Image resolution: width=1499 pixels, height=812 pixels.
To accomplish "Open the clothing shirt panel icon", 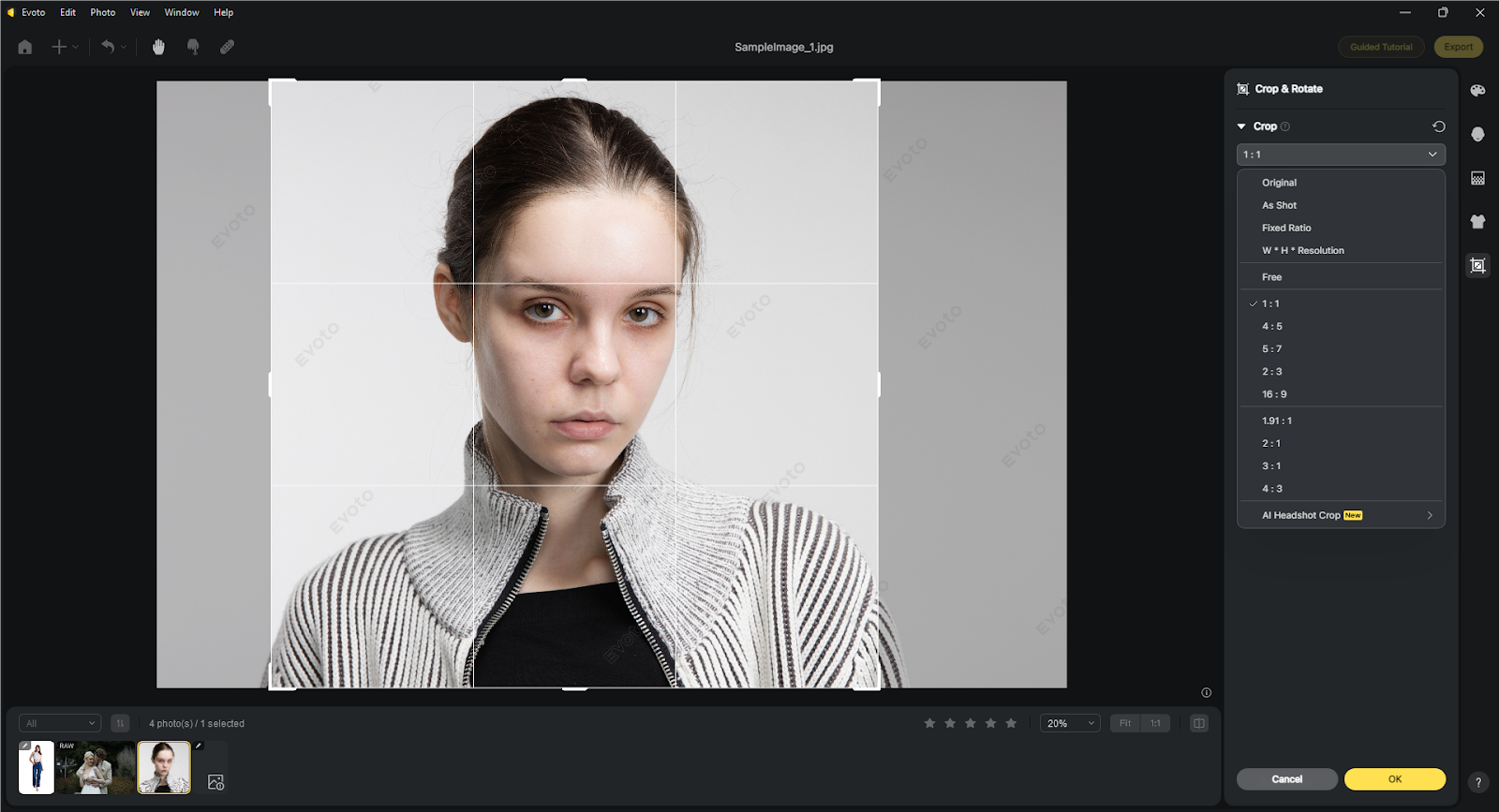I will click(1477, 222).
